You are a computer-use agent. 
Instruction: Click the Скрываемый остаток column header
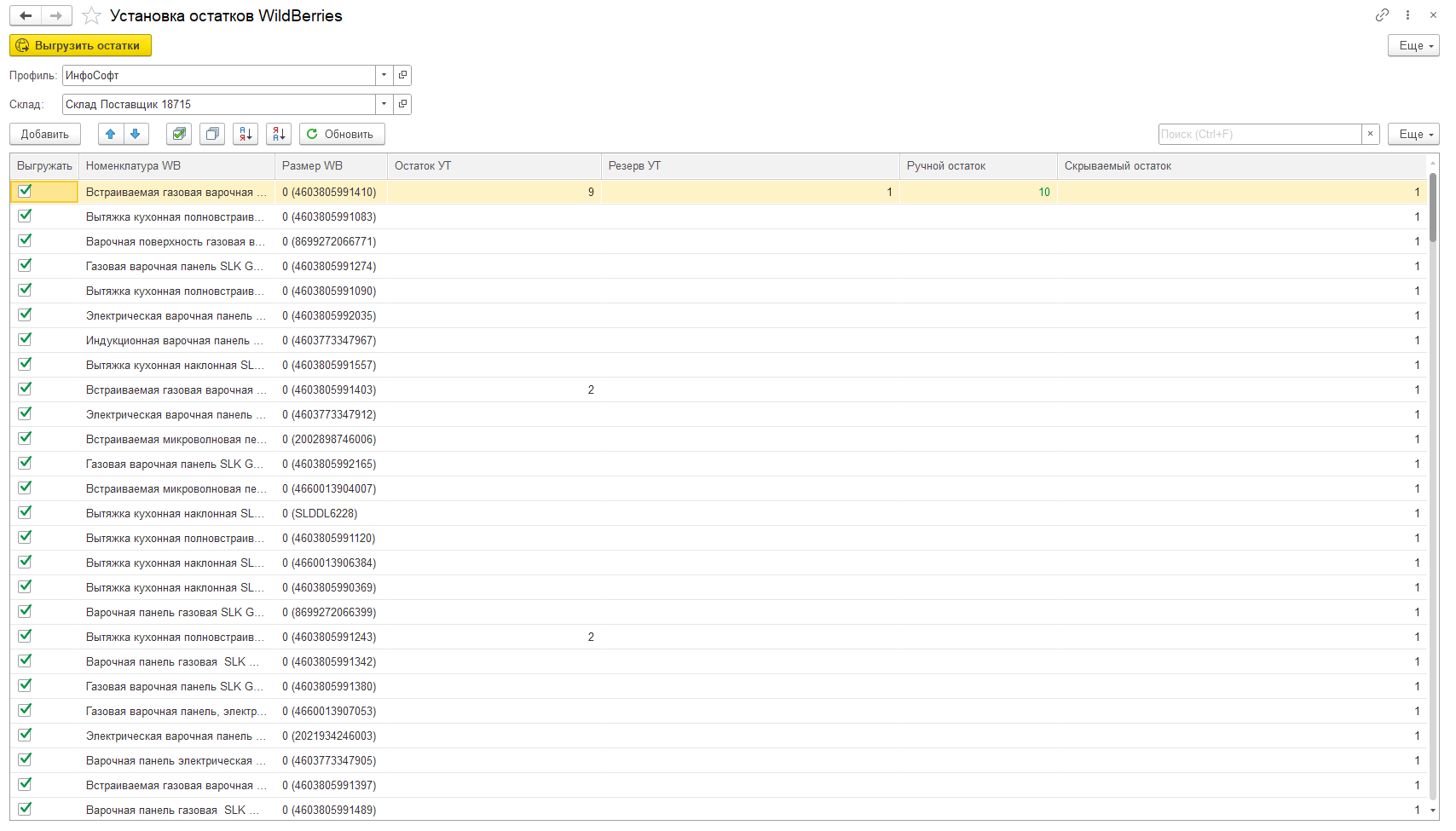pyautogui.click(x=1242, y=165)
